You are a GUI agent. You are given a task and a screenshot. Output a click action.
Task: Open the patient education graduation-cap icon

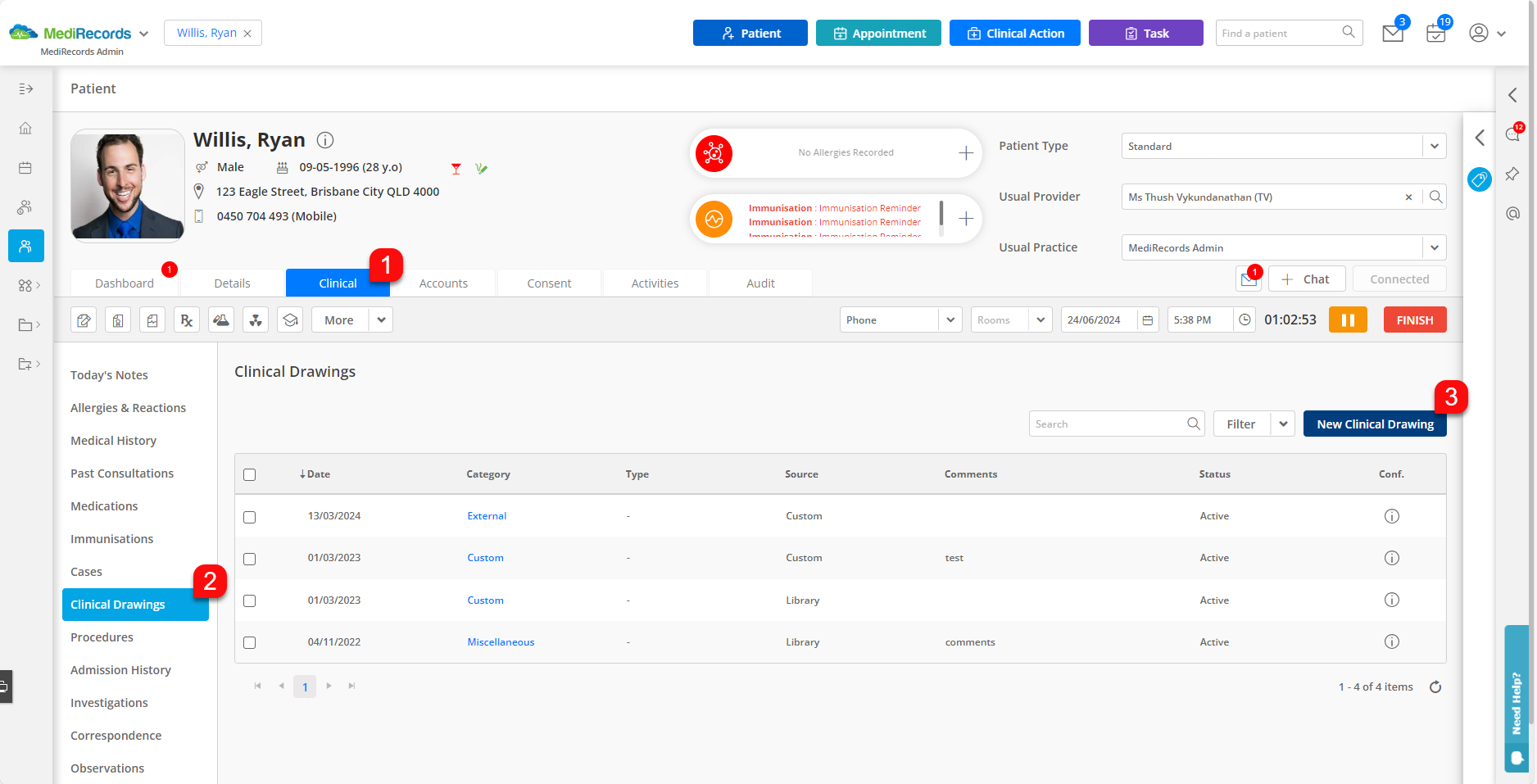[x=289, y=319]
